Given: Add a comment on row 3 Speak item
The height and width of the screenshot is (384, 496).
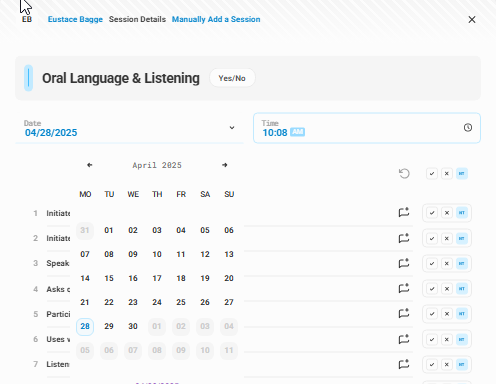Looking at the screenshot, I should click(x=404, y=263).
